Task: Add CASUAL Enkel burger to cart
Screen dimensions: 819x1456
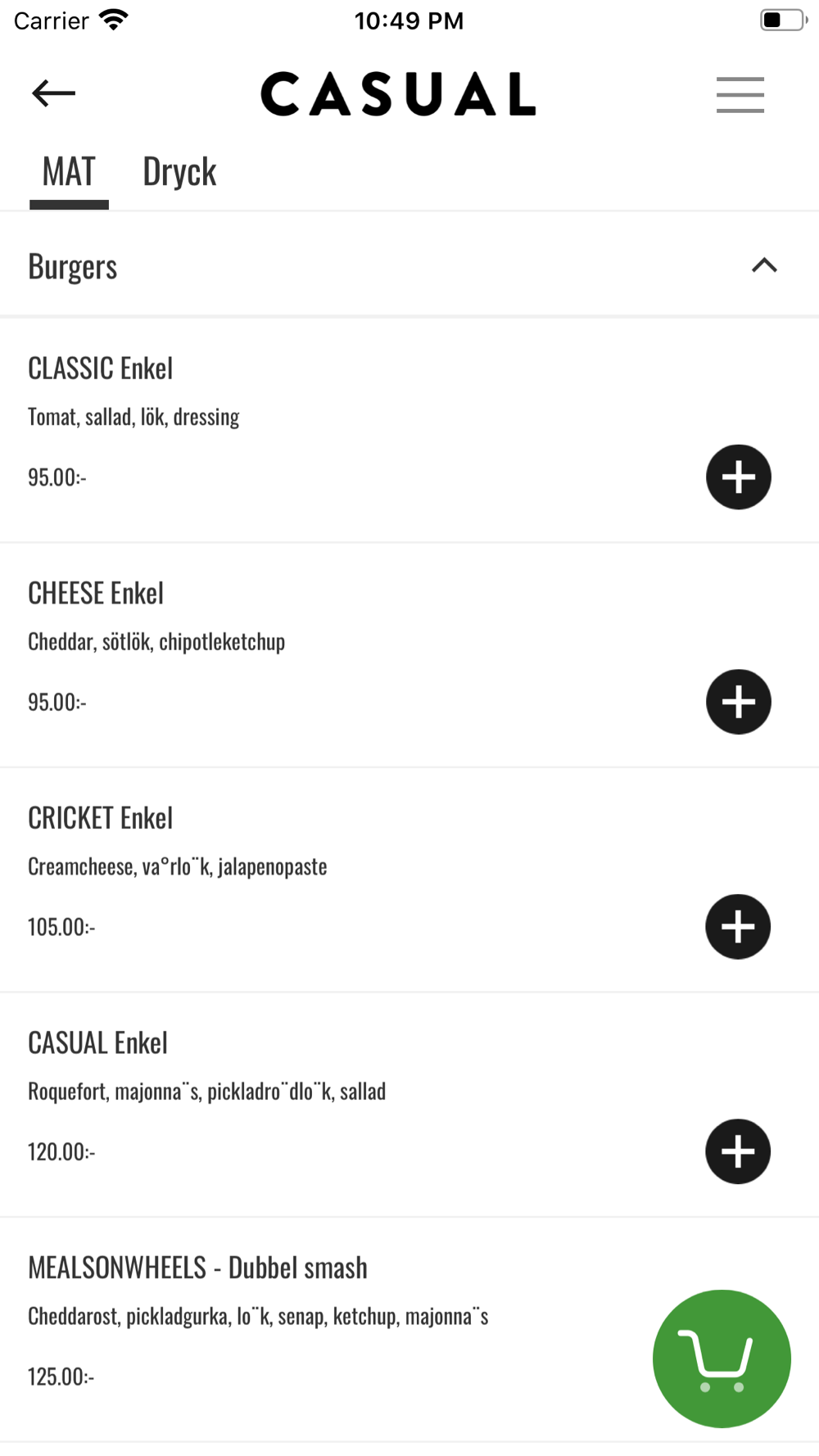Action: (x=738, y=1151)
